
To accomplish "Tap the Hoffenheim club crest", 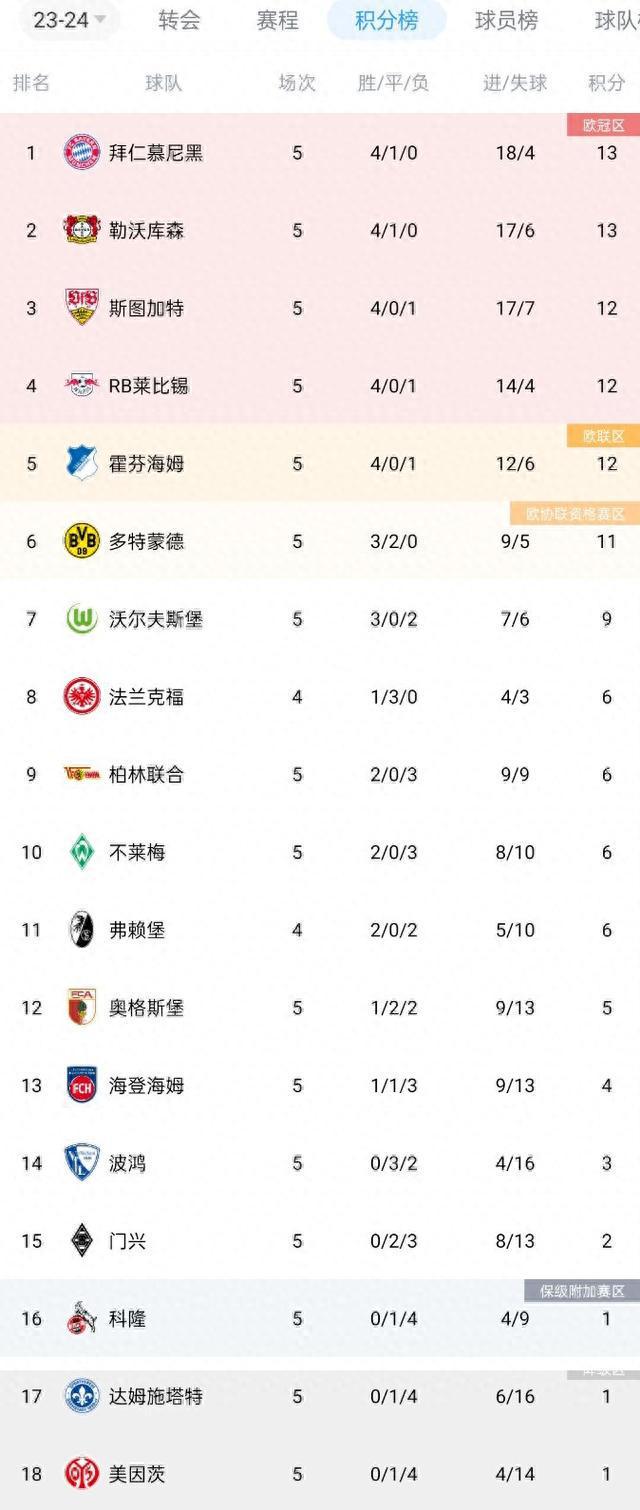I will 82,464.
